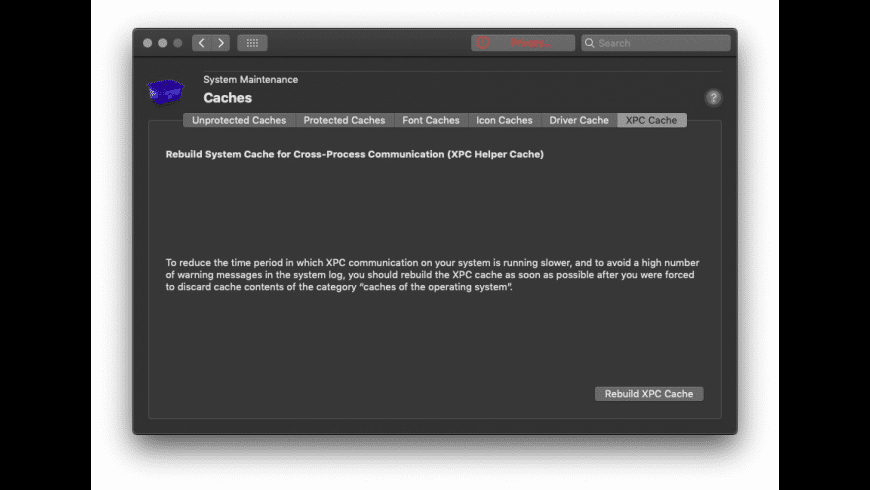Image resolution: width=870 pixels, height=490 pixels.
Task: Go forward with the right chevron button
Action: pos(221,43)
